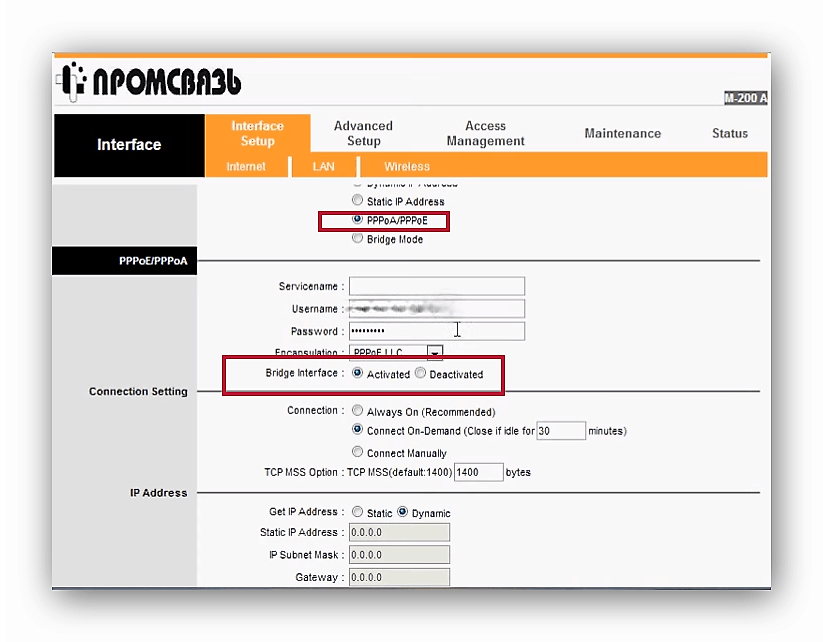Open the Advanced Setup tab

tap(363, 133)
